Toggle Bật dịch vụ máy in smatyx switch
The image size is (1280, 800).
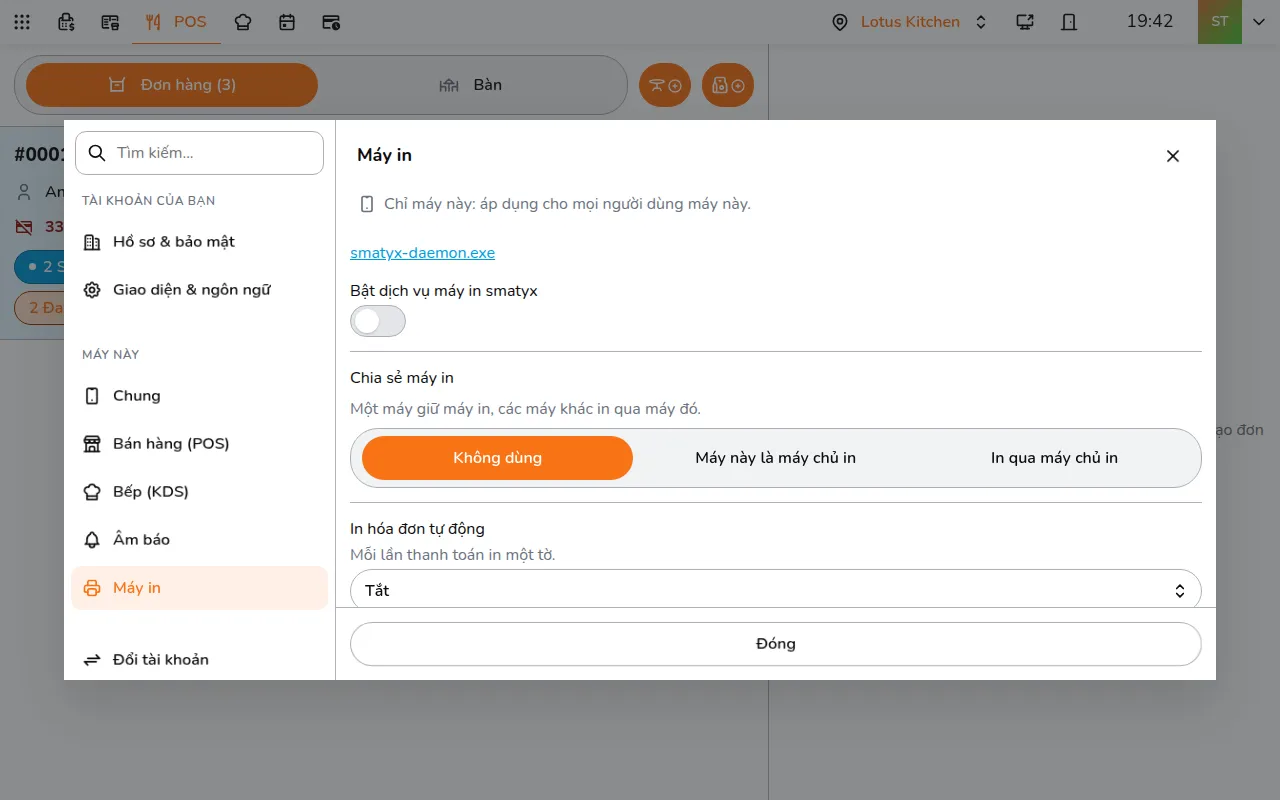pos(378,321)
